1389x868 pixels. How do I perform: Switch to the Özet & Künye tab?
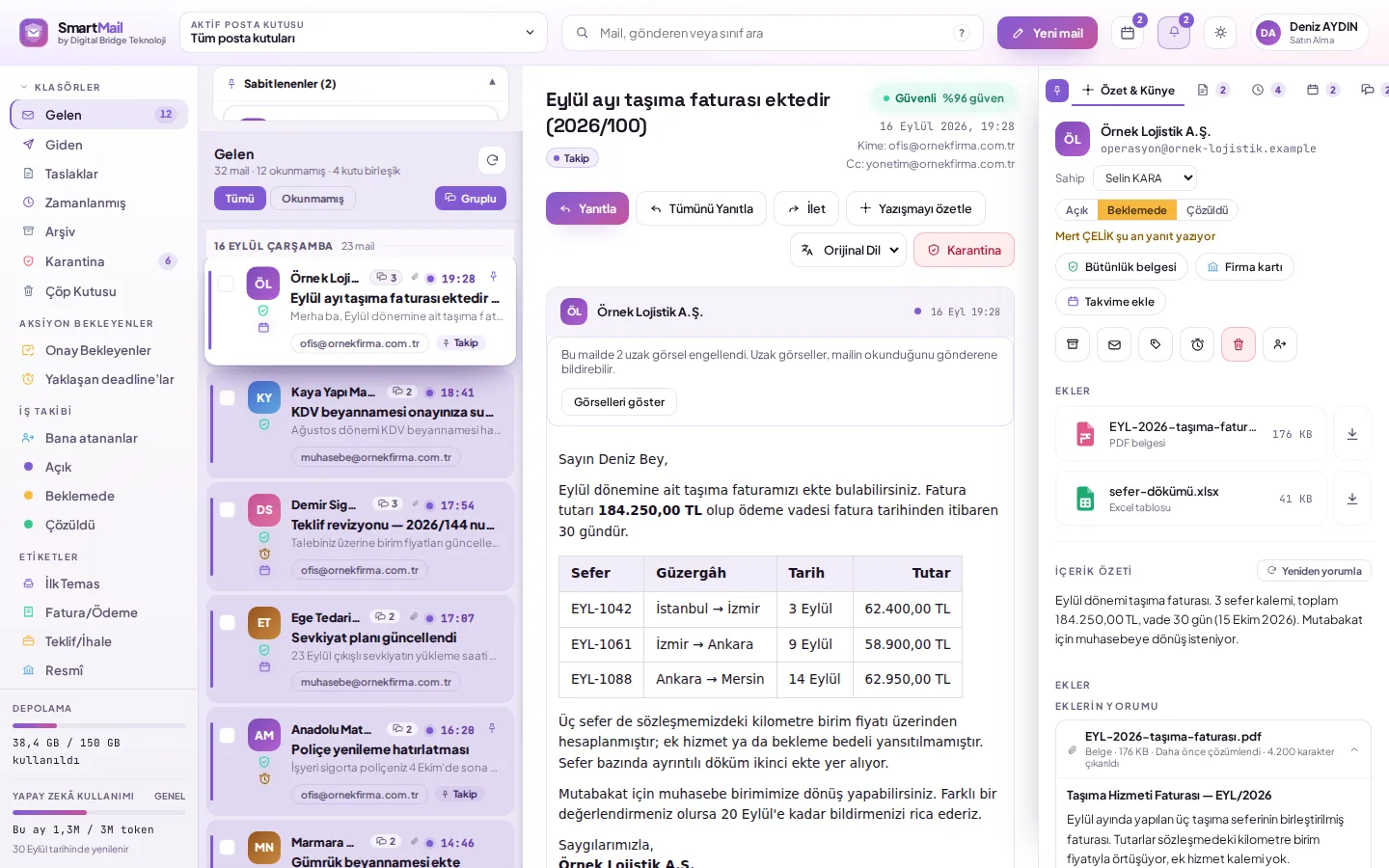point(1129,91)
